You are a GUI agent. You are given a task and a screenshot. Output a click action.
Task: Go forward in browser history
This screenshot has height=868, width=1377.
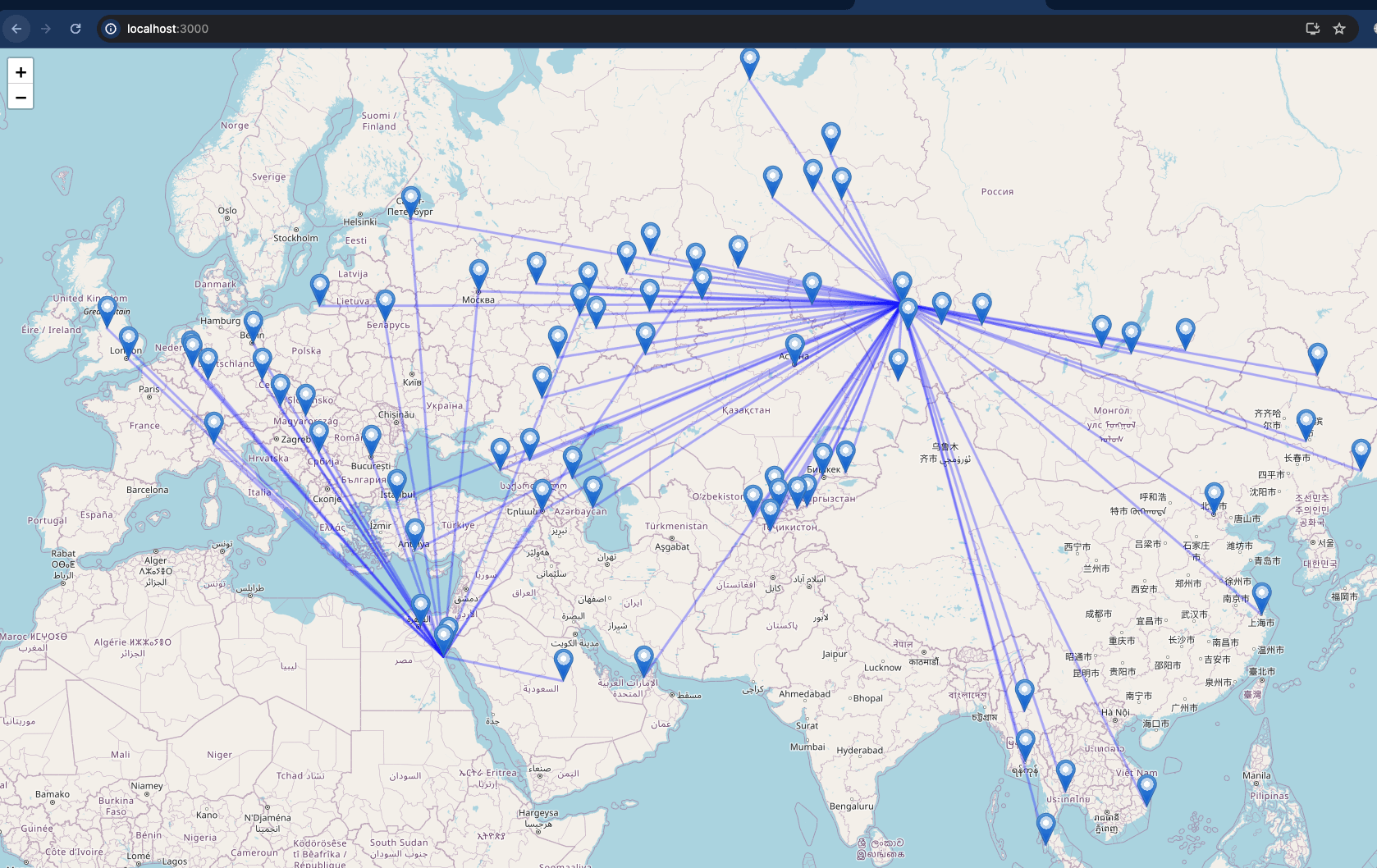click(x=46, y=29)
